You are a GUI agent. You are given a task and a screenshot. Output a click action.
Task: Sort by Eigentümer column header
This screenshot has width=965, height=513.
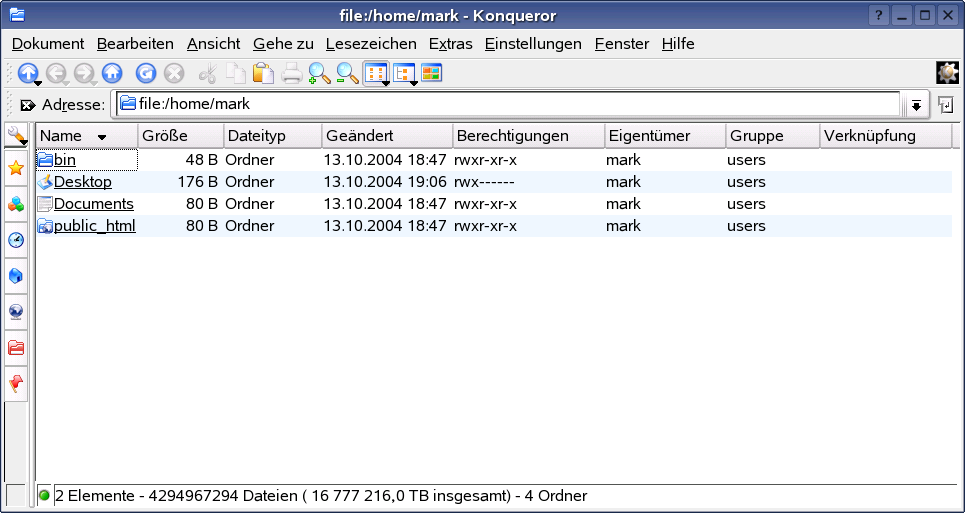pos(666,136)
